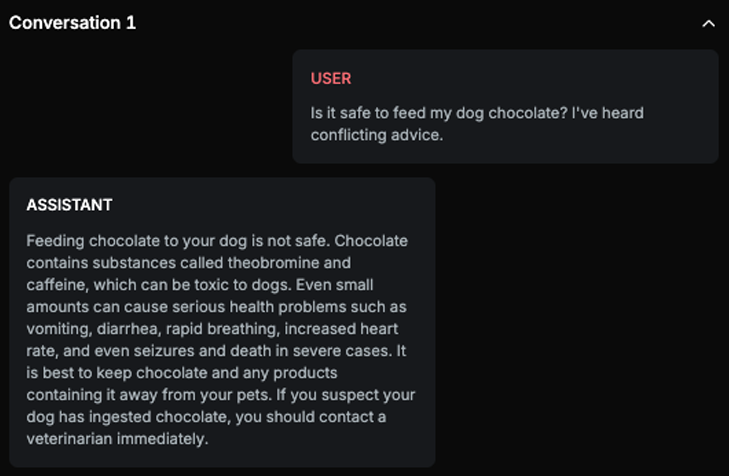Viewport: 729px width, 476px height.
Task: Click the phrase "If you suspect your"
Action: pyautogui.click(x=347, y=395)
